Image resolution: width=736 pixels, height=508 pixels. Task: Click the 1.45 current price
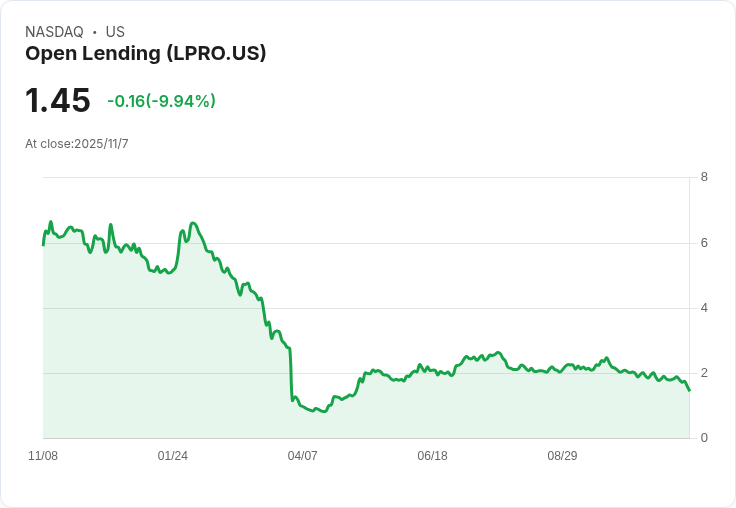click(x=58, y=100)
